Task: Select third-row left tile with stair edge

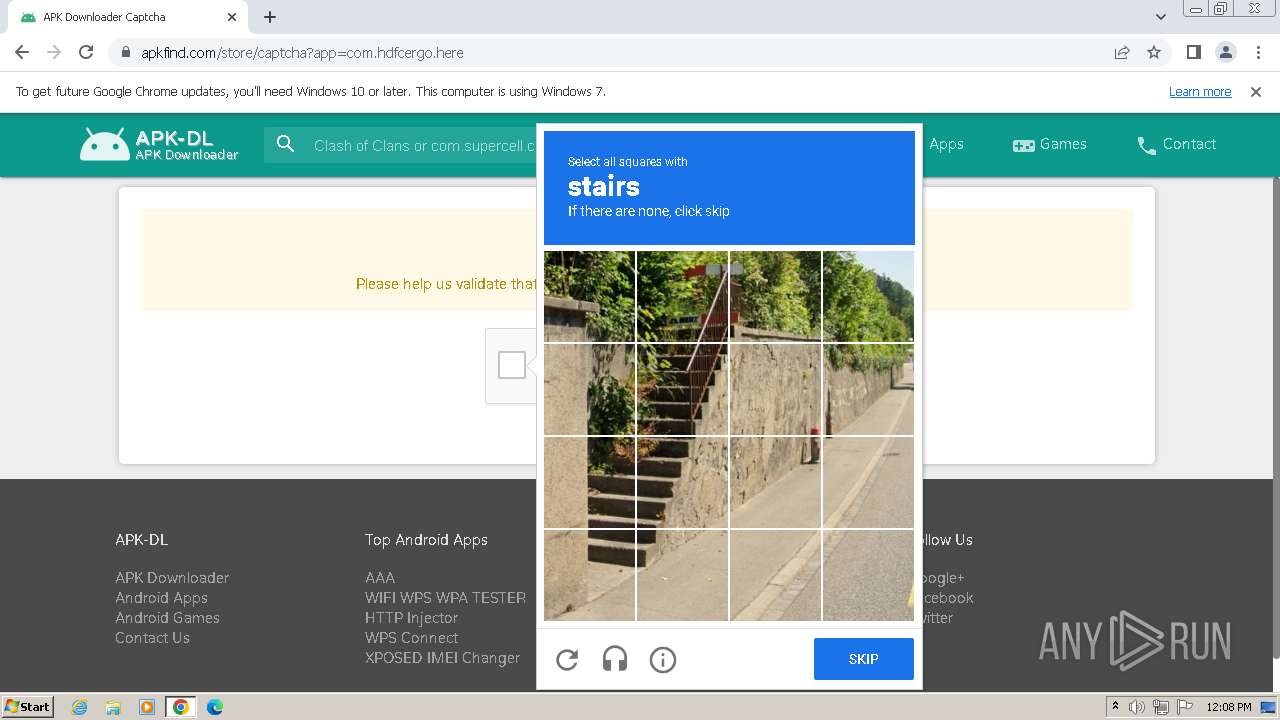Action: tap(589, 482)
